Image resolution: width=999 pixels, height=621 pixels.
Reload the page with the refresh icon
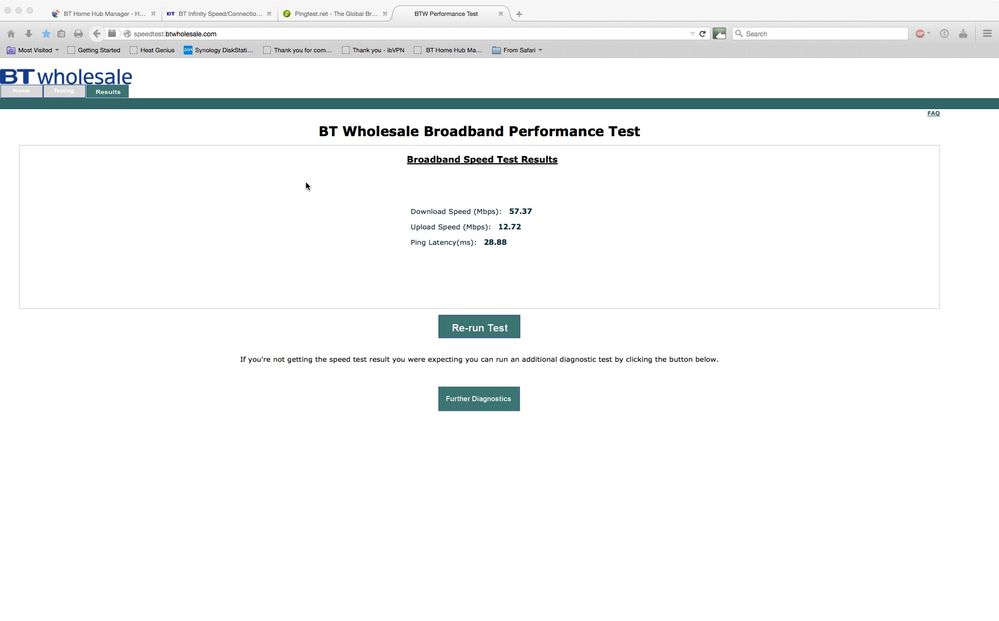pos(702,34)
